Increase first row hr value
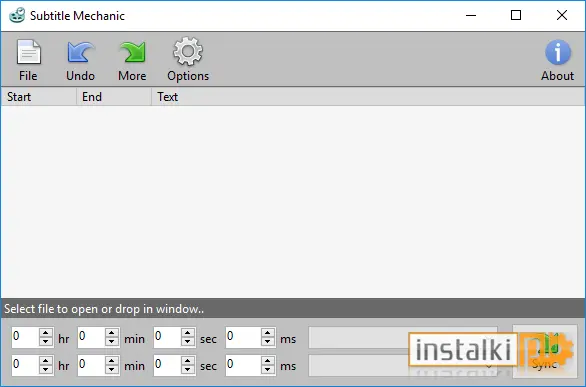The width and height of the screenshot is (586, 387). point(46,332)
